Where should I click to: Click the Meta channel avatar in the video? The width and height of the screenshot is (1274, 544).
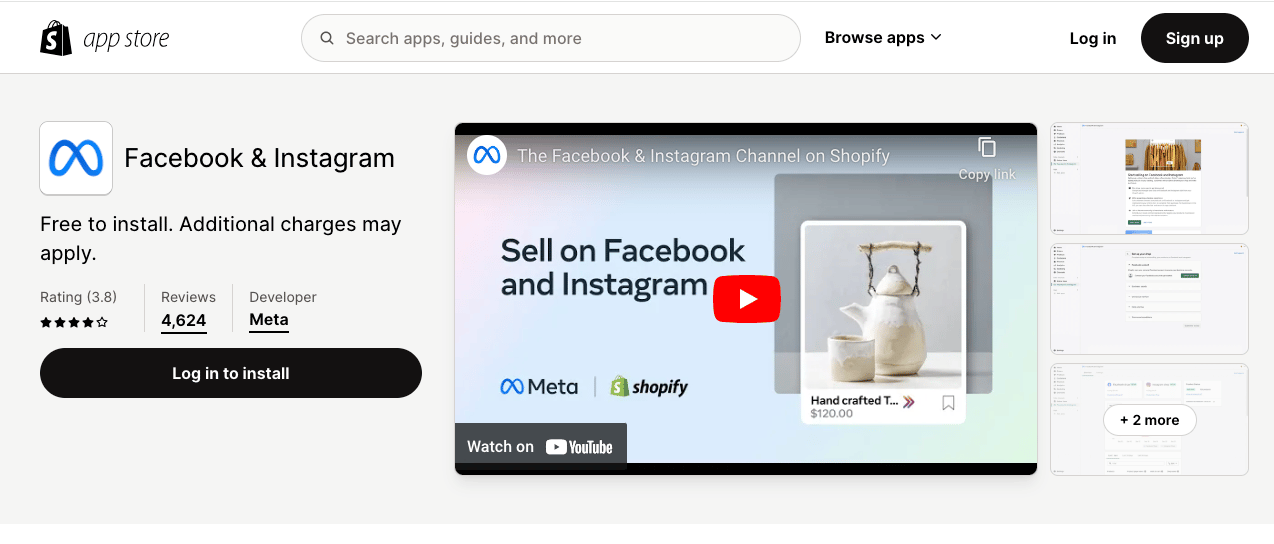(x=487, y=155)
